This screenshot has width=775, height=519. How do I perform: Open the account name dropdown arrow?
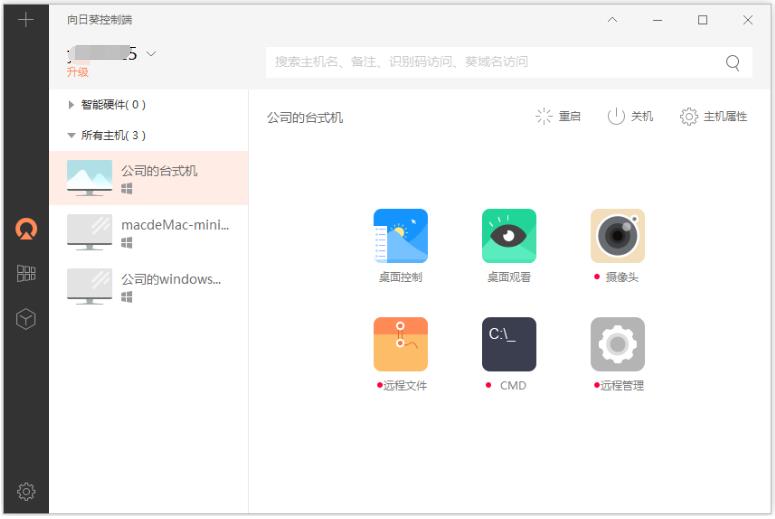(x=151, y=53)
